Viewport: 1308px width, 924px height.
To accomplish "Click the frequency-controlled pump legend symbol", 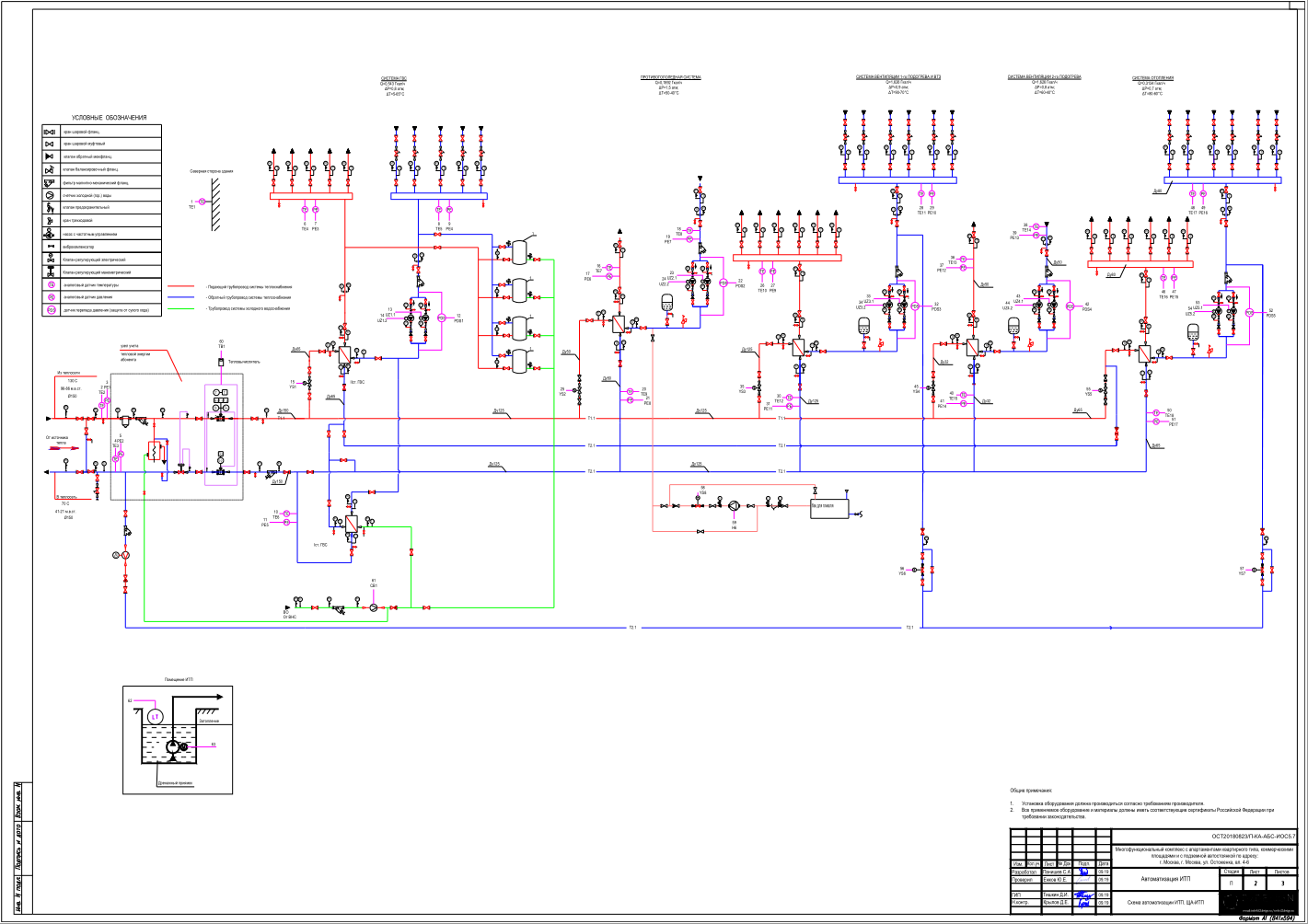I will 49,234.
